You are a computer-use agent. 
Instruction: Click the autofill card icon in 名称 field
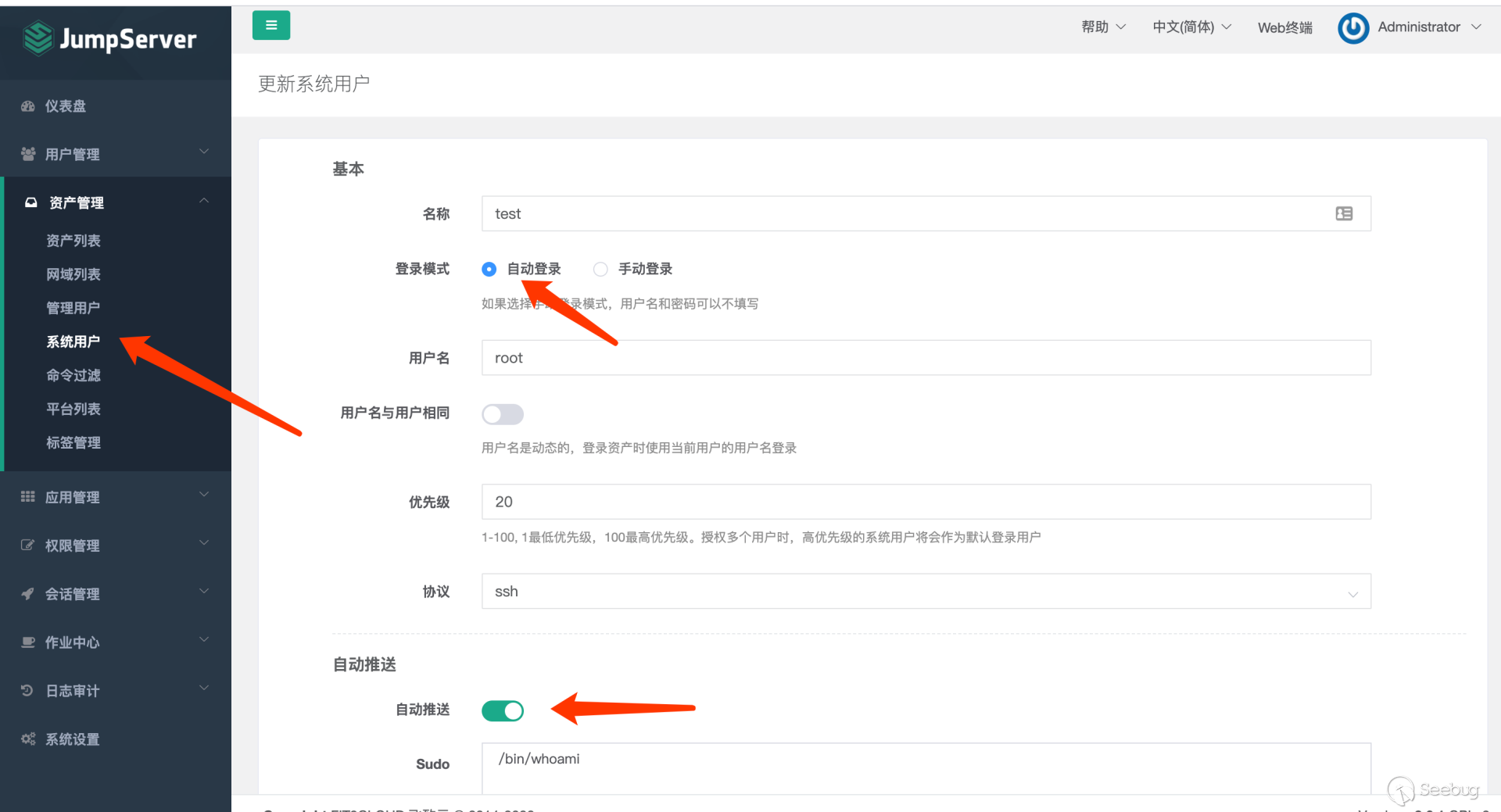(x=1344, y=214)
